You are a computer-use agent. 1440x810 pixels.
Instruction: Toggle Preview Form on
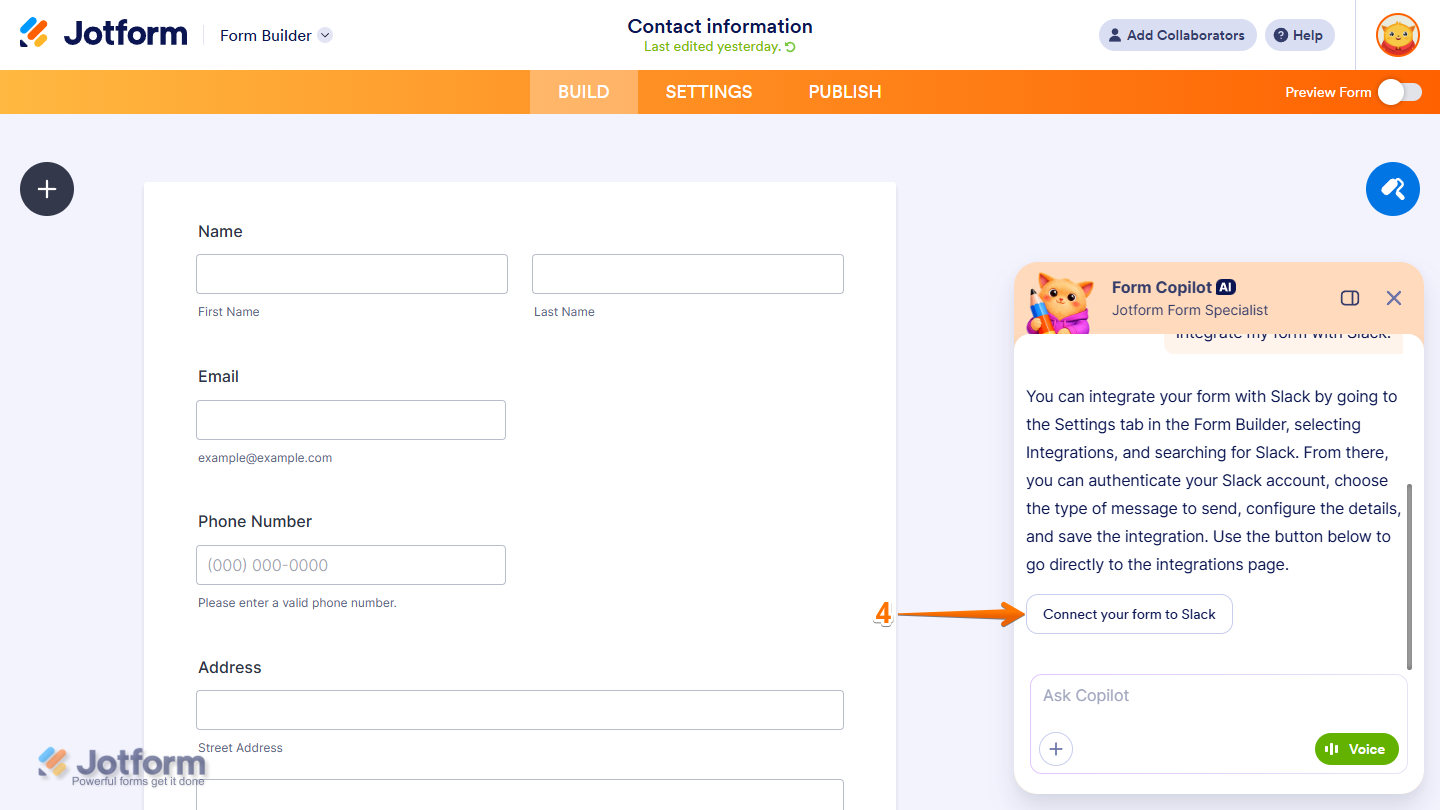click(x=1398, y=91)
